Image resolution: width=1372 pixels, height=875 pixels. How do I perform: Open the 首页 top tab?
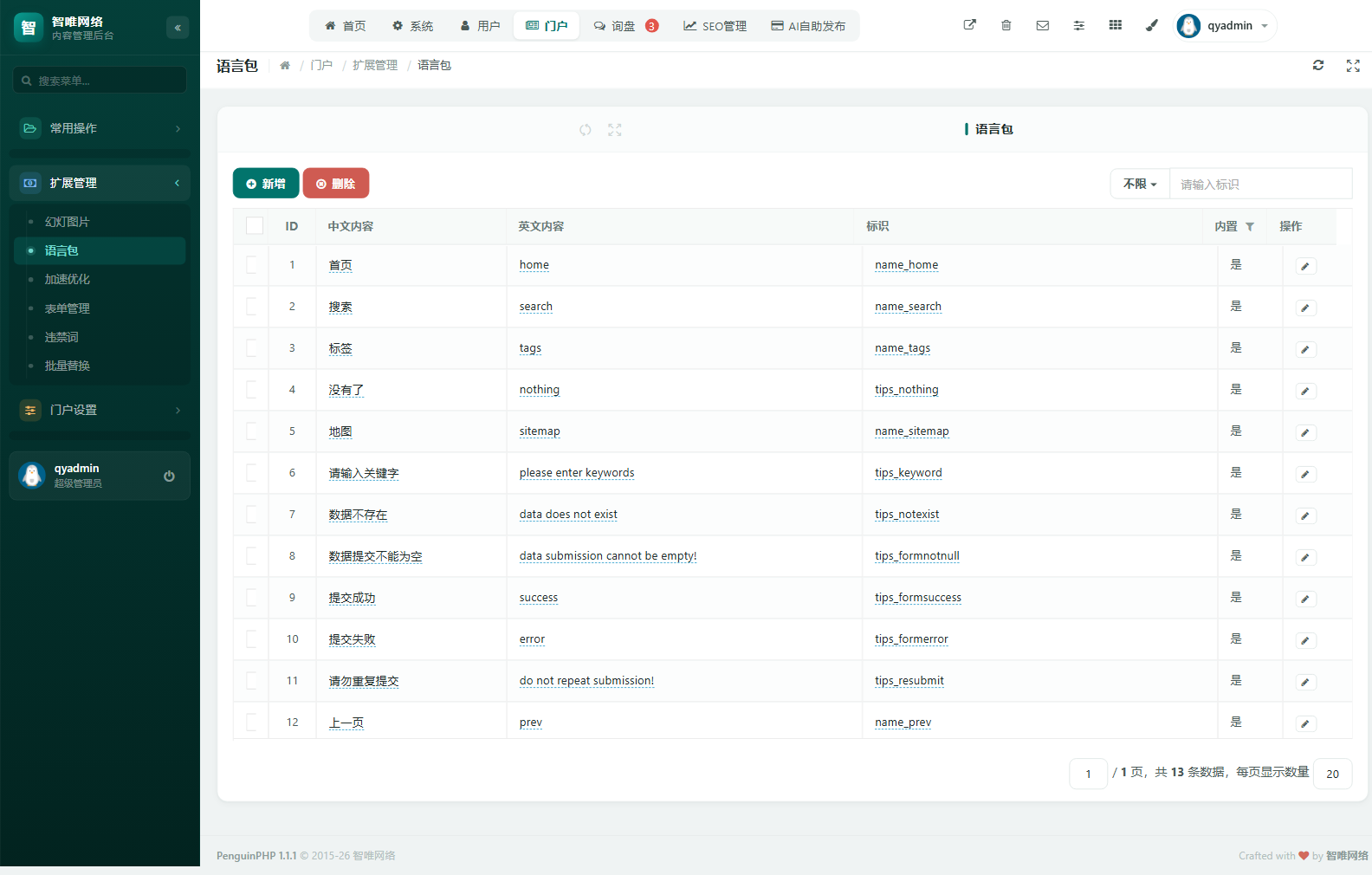[345, 26]
